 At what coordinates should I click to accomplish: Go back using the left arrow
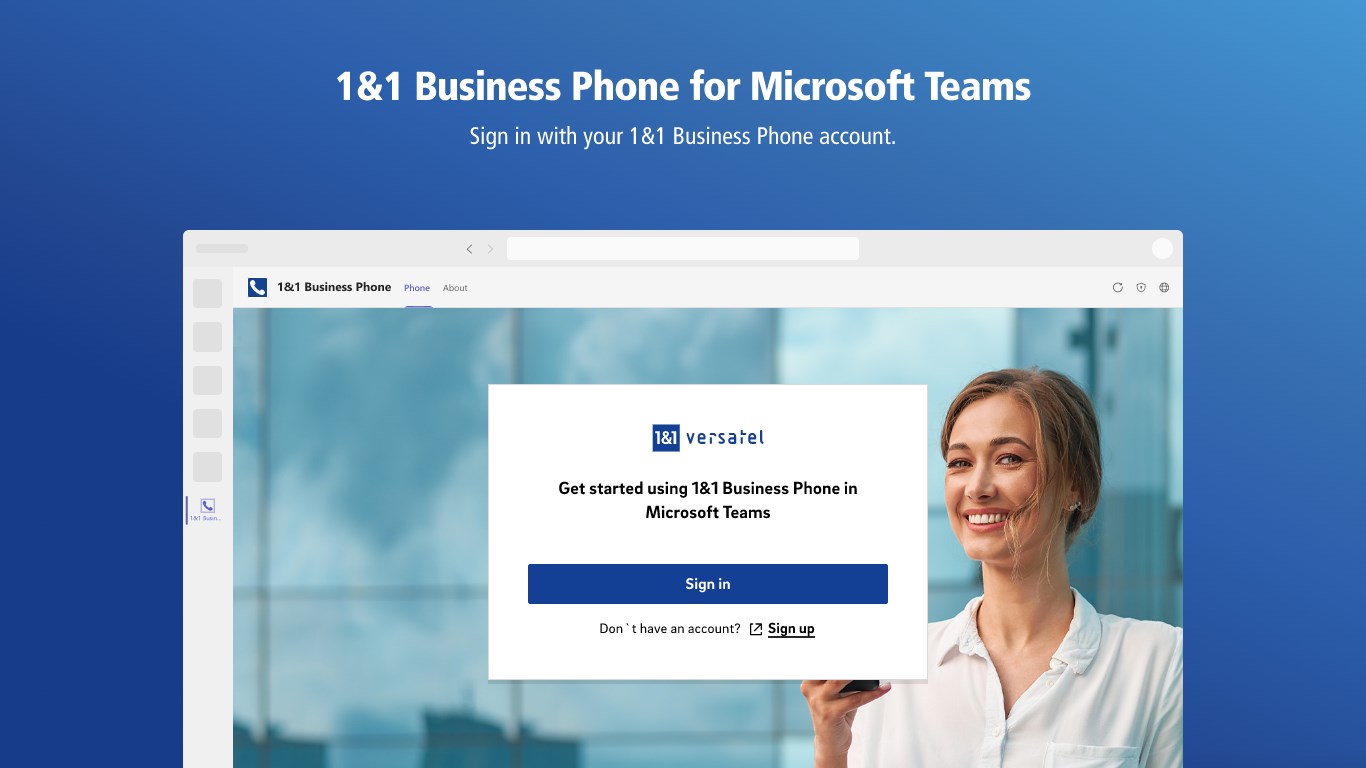469,249
